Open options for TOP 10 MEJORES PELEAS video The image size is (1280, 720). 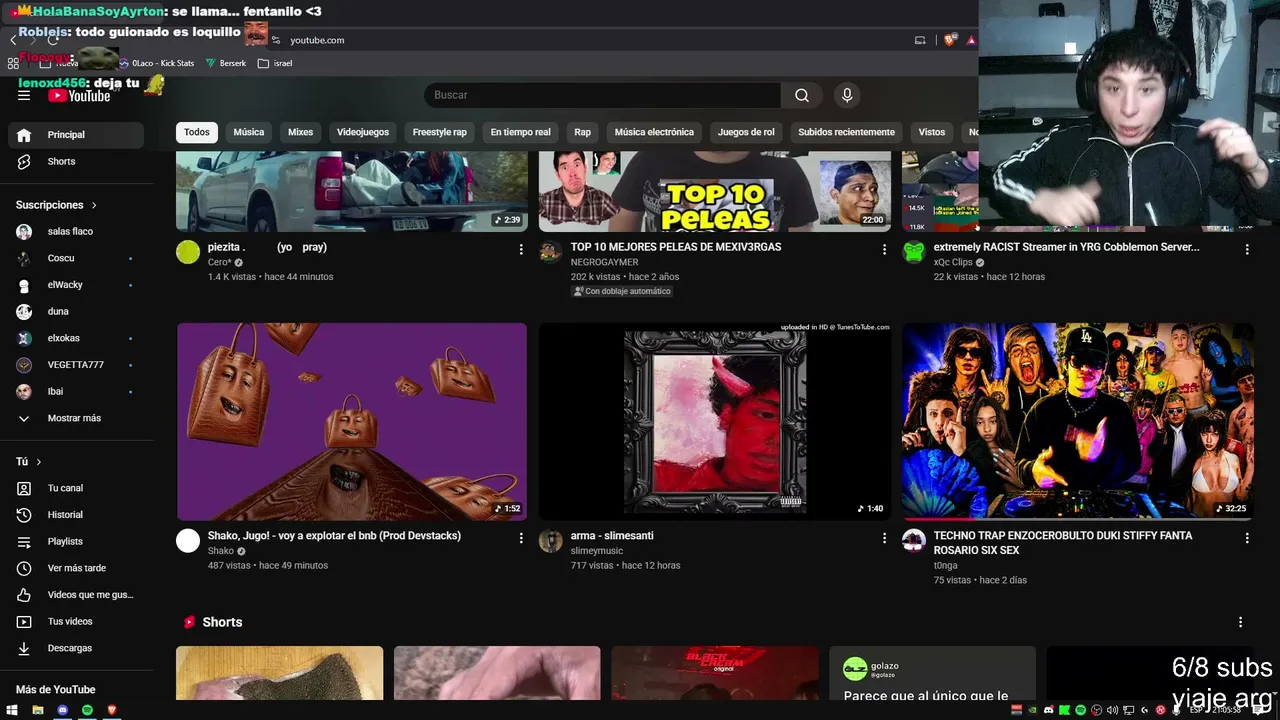click(x=884, y=249)
